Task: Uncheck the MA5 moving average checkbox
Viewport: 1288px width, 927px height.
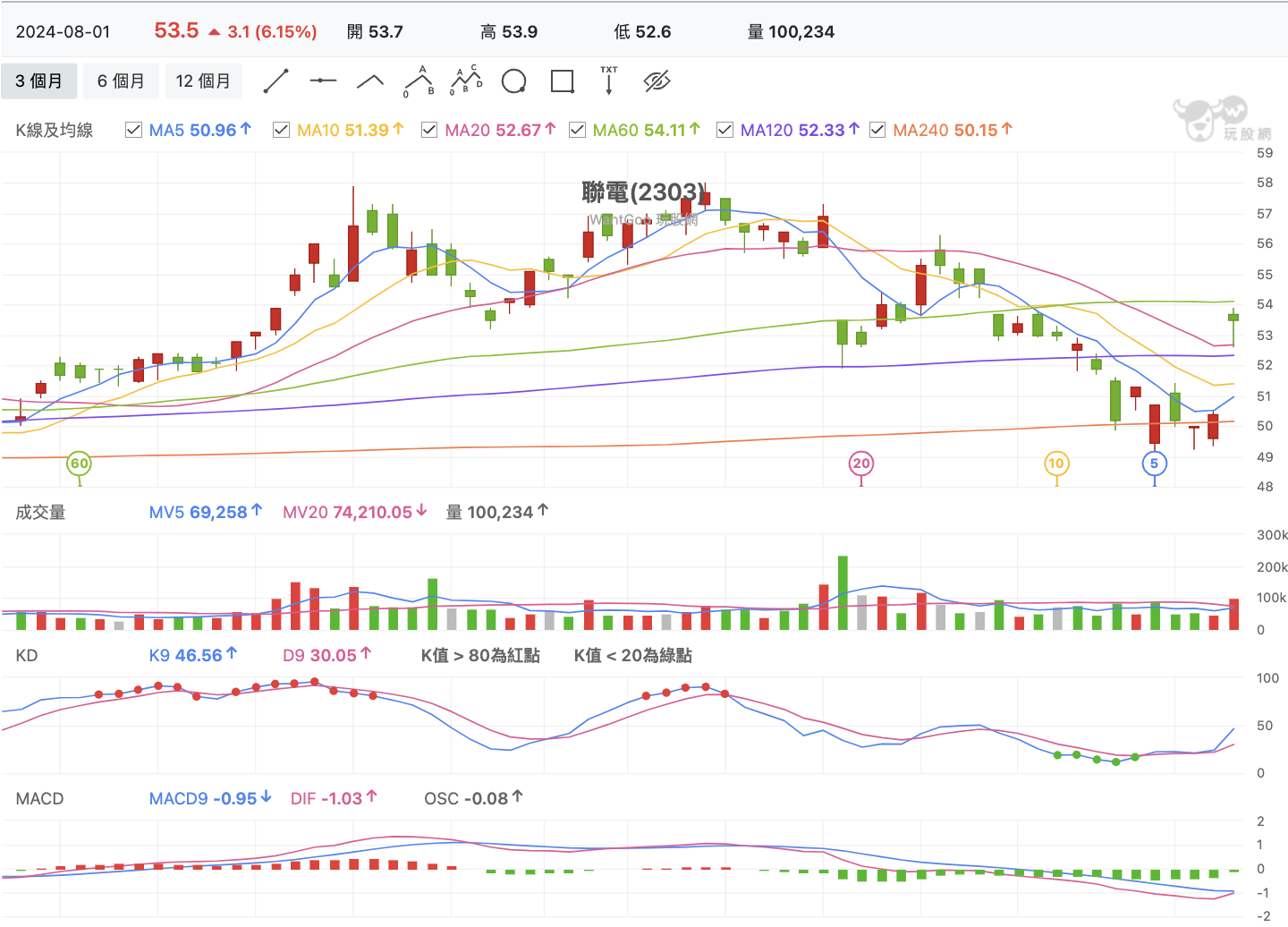Action: 134,130
